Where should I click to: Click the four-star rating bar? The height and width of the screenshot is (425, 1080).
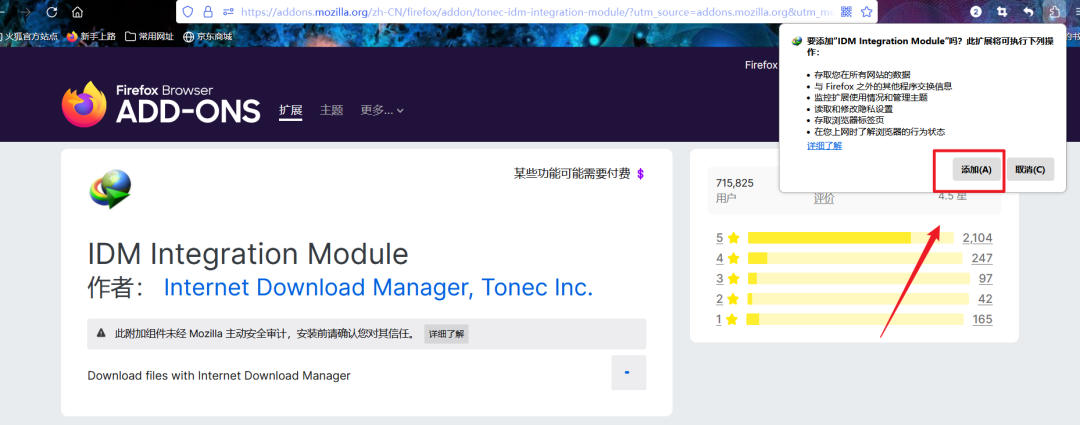point(855,258)
